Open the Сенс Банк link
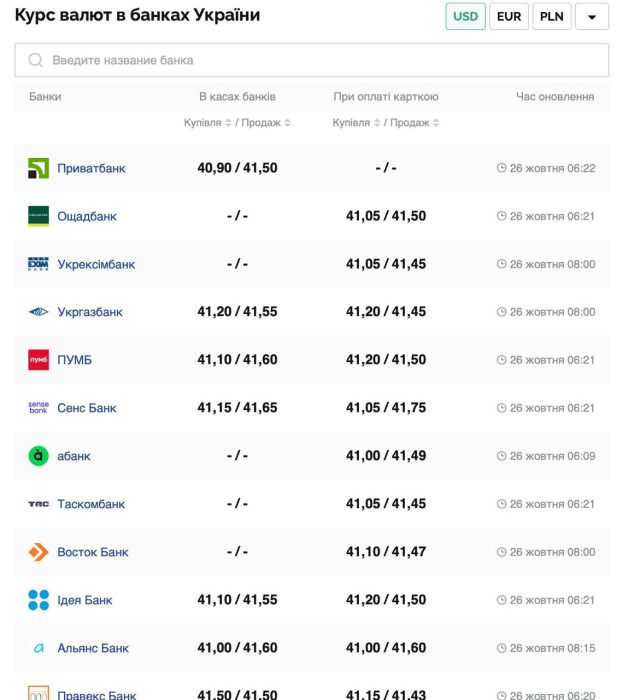Viewport: 617px width, 700px height. point(87,408)
